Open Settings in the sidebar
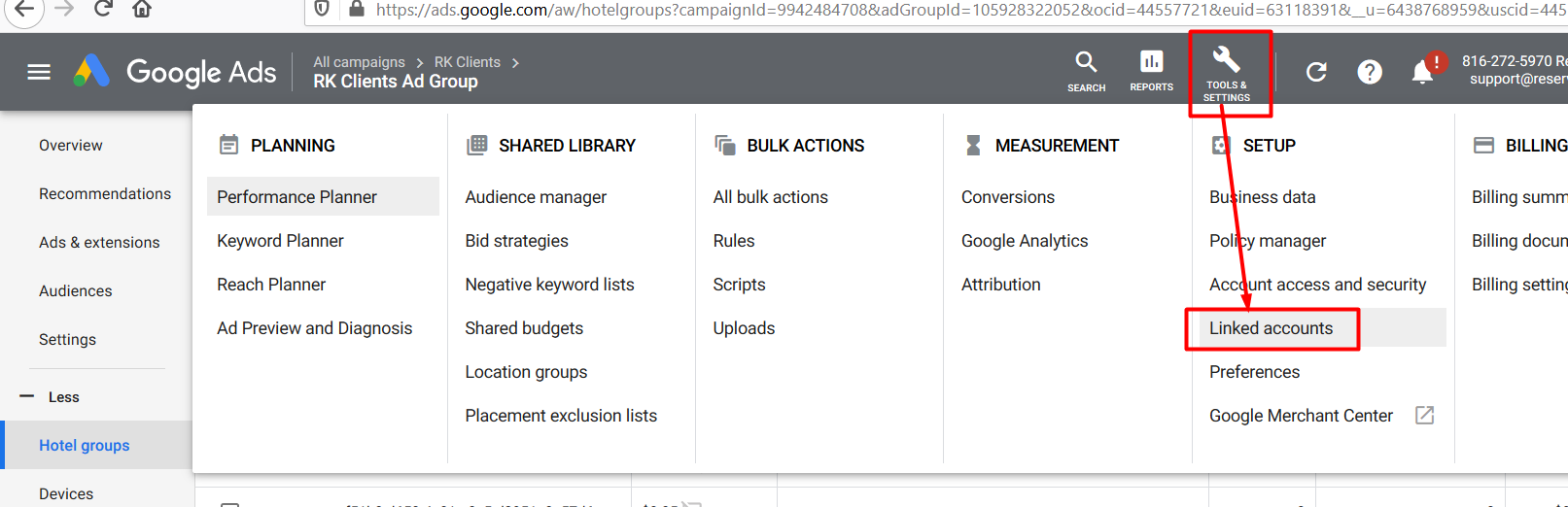Screen dimensions: 1568x507 pos(67,339)
